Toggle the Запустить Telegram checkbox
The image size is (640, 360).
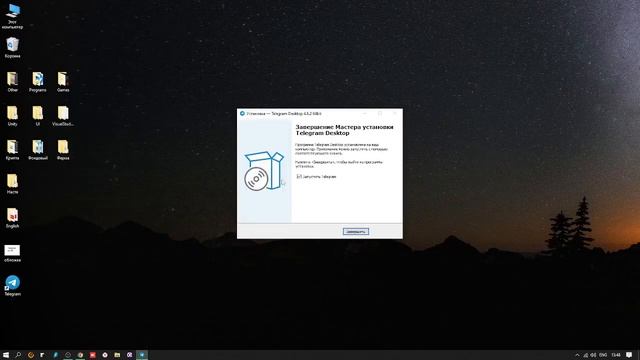(299, 177)
